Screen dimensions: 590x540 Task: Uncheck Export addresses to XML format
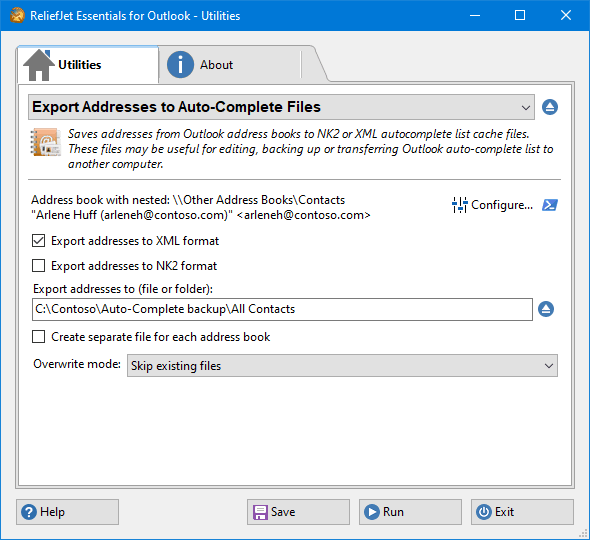[38, 241]
